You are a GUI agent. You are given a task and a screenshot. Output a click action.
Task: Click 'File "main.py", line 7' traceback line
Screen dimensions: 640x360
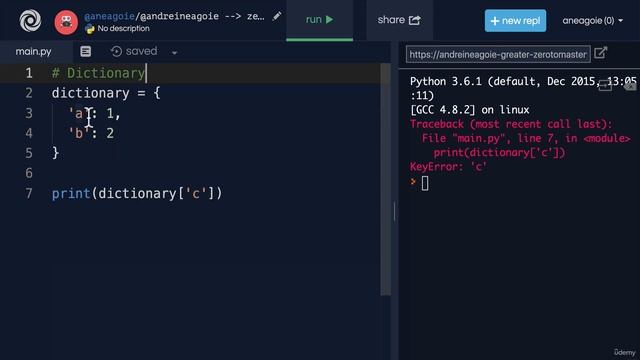coord(526,138)
